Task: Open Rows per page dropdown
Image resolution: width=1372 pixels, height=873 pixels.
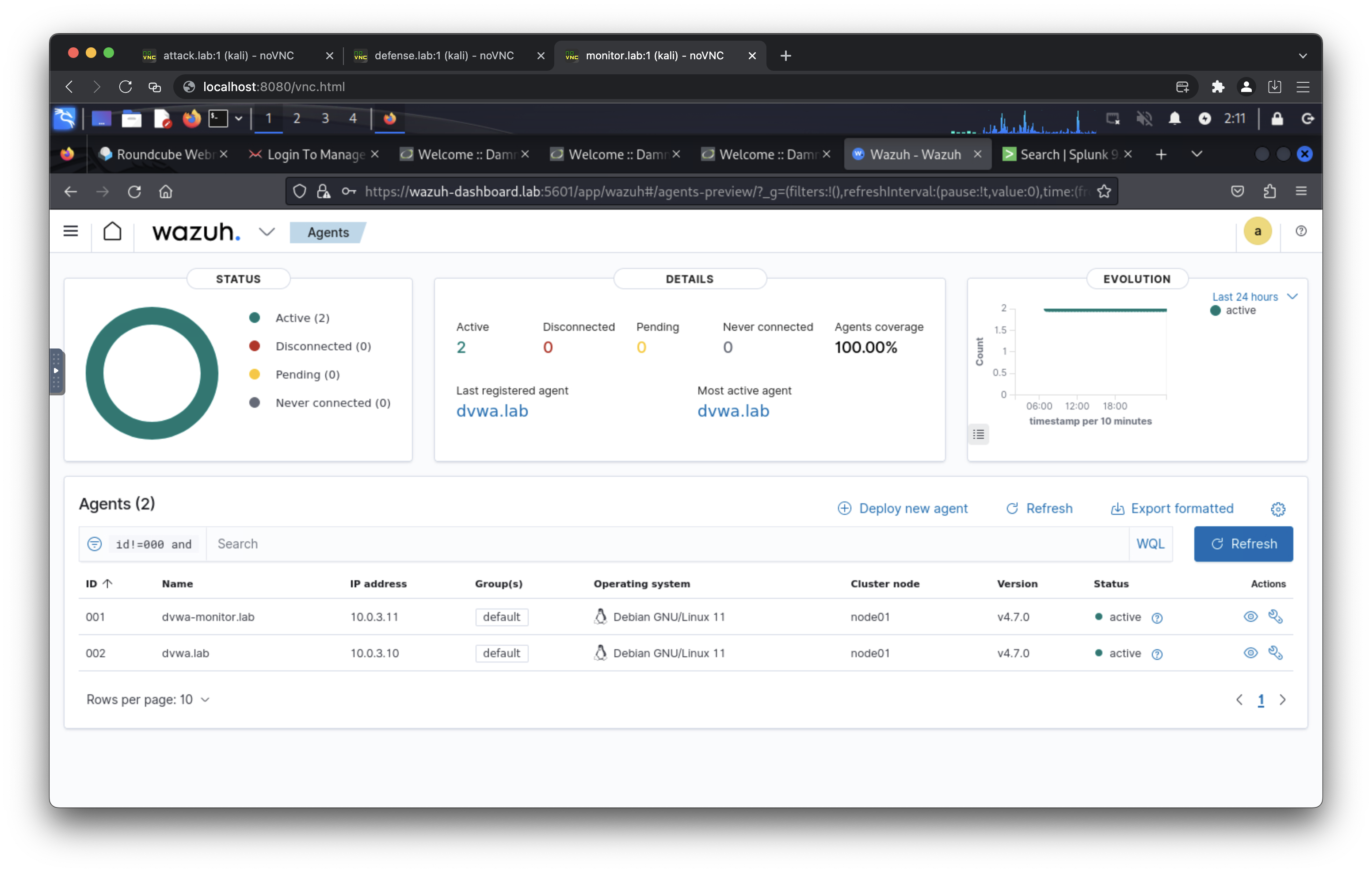Action: [x=148, y=700]
